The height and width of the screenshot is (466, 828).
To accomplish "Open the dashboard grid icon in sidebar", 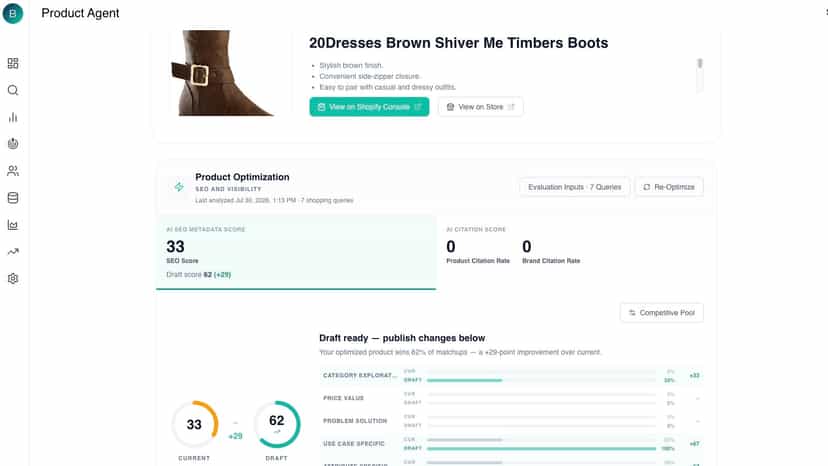I will coord(13,63).
